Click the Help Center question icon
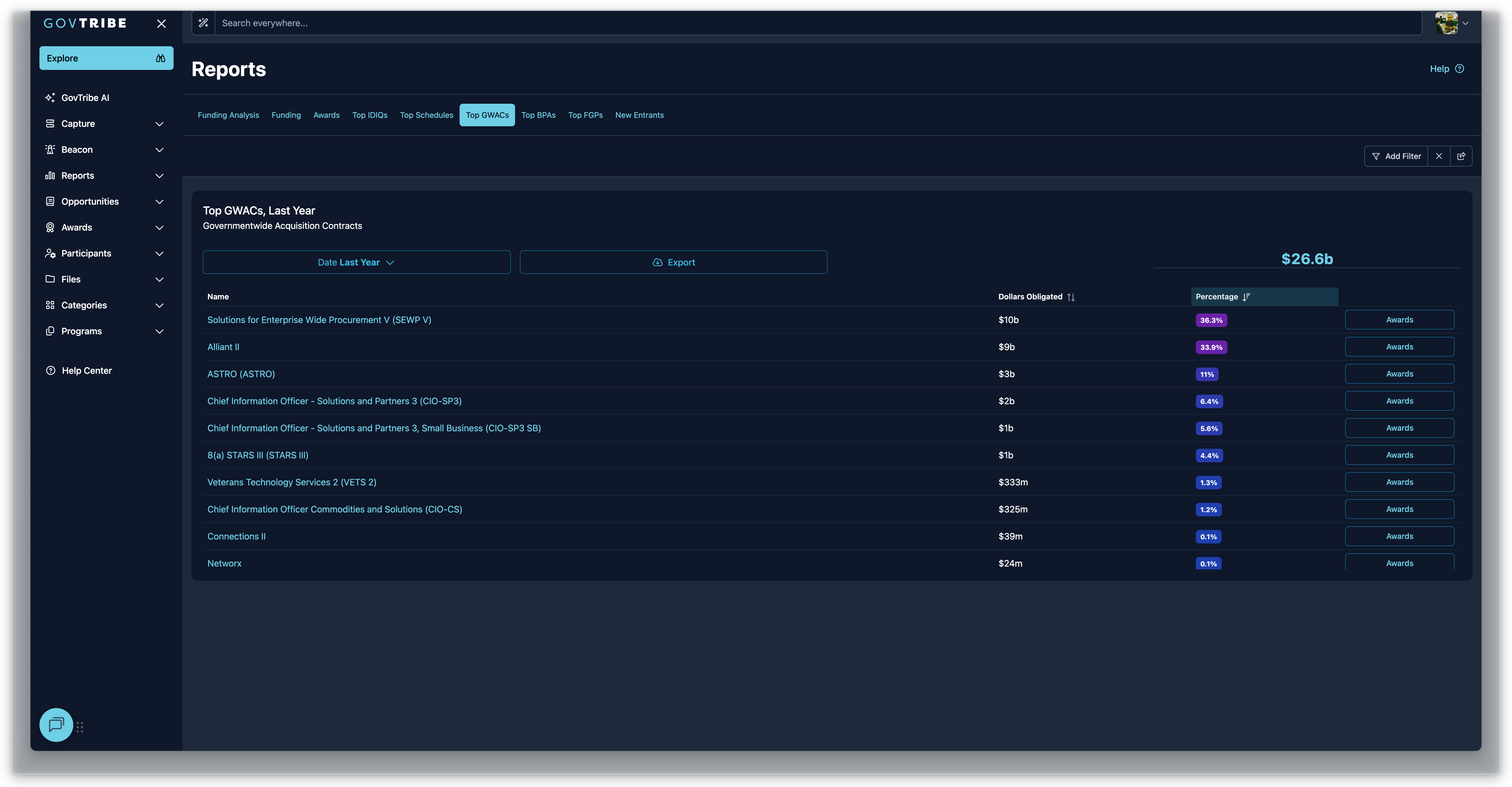 pyautogui.click(x=50, y=371)
